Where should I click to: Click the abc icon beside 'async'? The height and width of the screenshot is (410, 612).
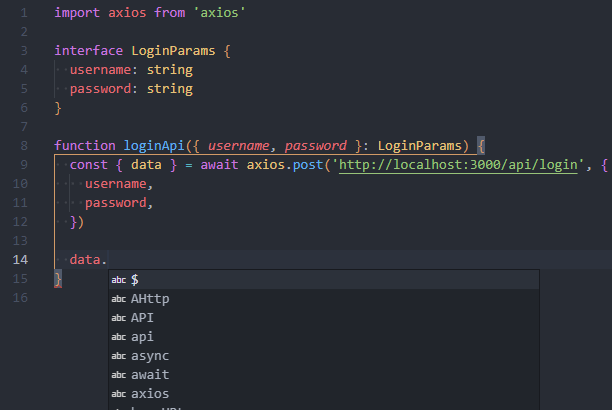point(119,356)
